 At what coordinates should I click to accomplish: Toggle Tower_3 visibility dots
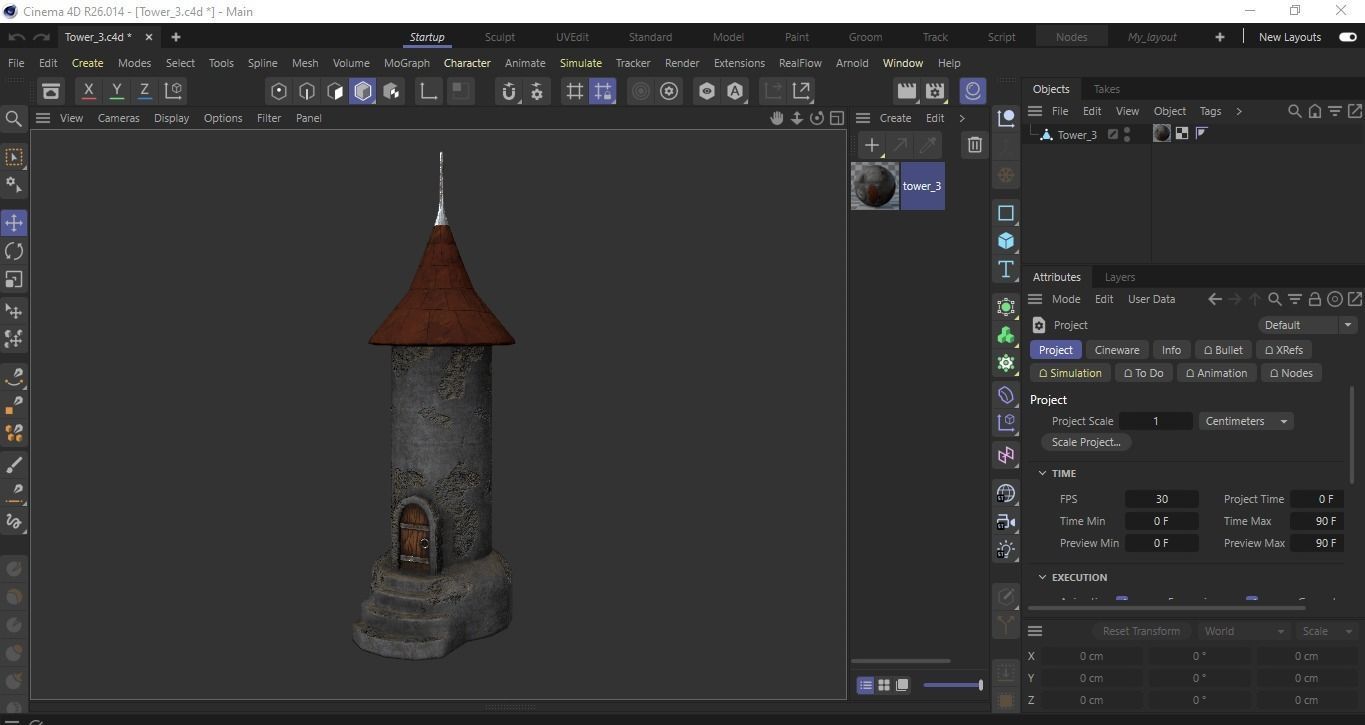pyautogui.click(x=1128, y=134)
